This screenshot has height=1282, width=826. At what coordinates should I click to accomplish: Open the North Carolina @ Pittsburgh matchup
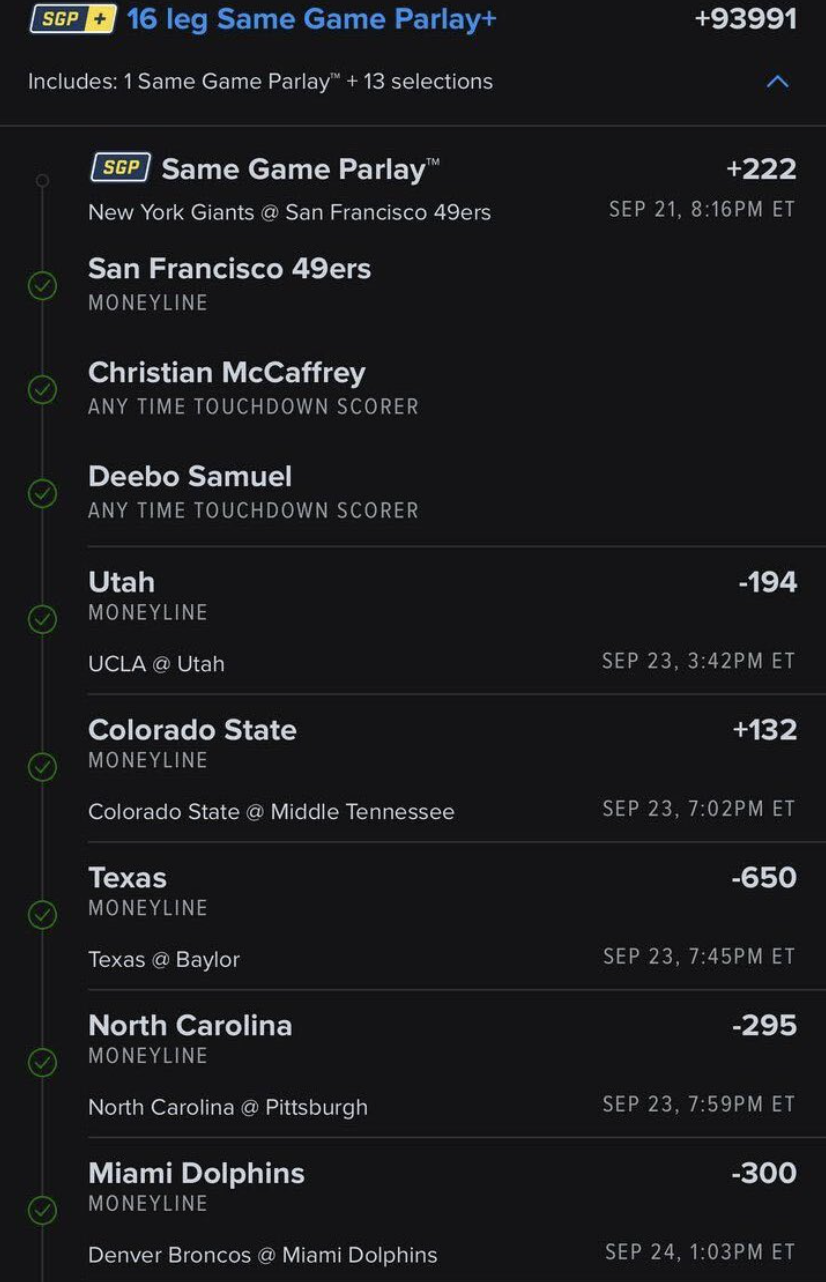coord(228,1107)
